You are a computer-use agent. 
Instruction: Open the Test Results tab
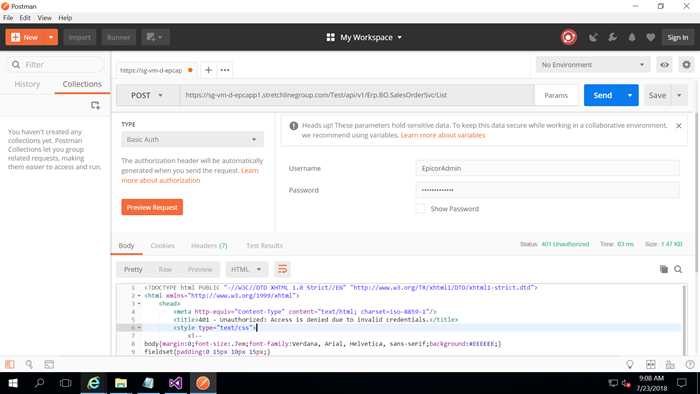[264, 245]
